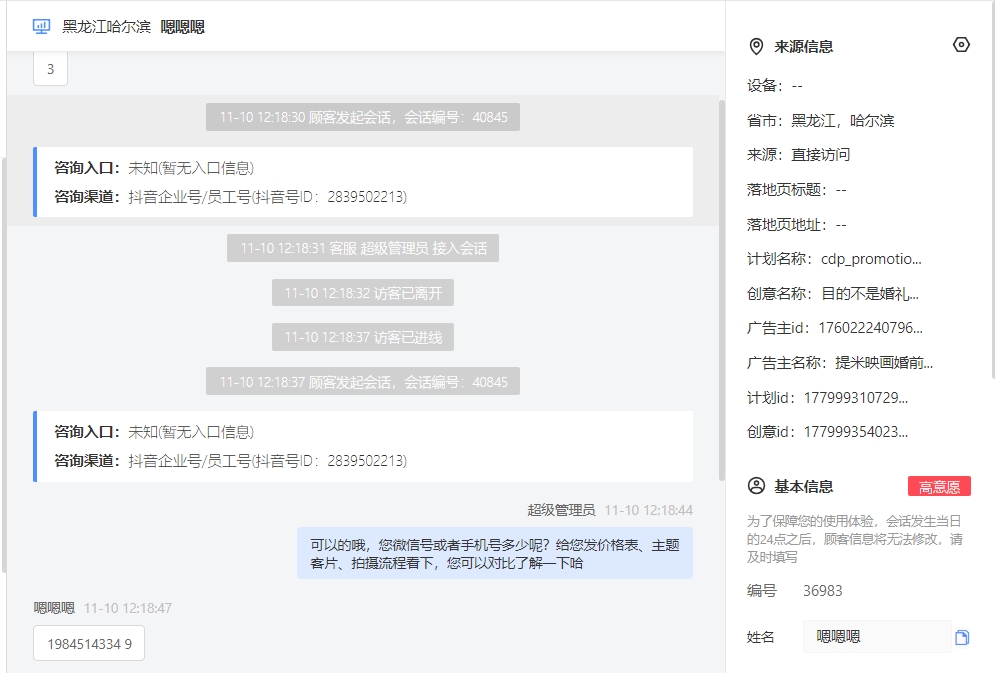Click the 计划名称 value cdp_promotio...

(x=871, y=259)
